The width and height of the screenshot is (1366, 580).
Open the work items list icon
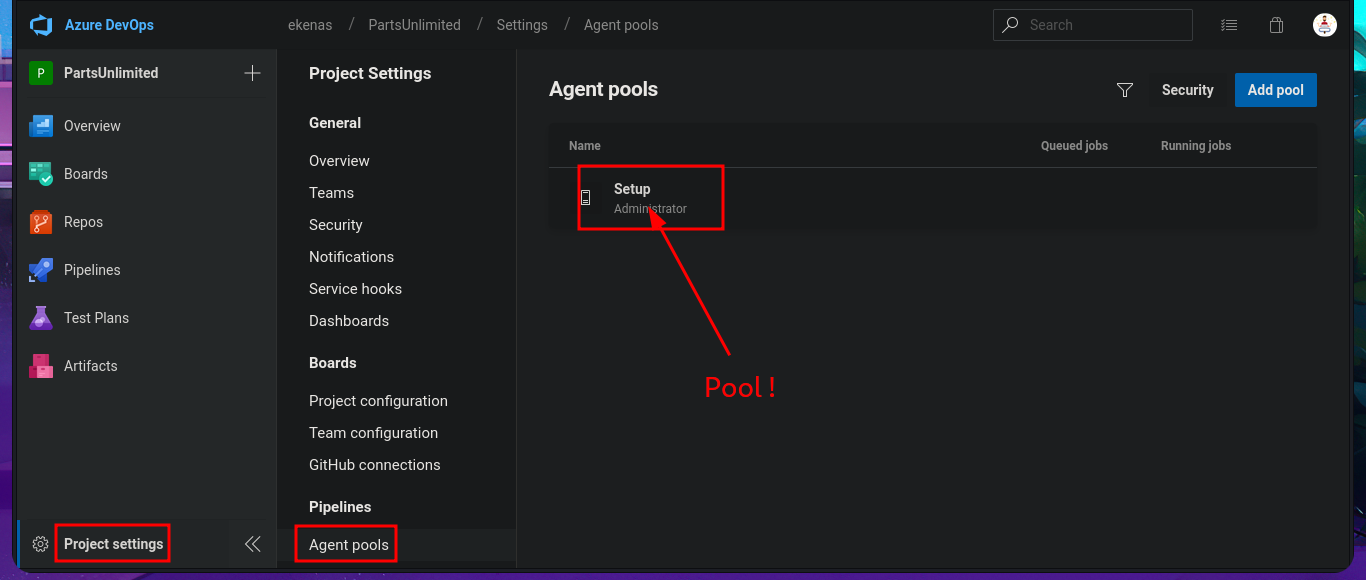[1229, 25]
